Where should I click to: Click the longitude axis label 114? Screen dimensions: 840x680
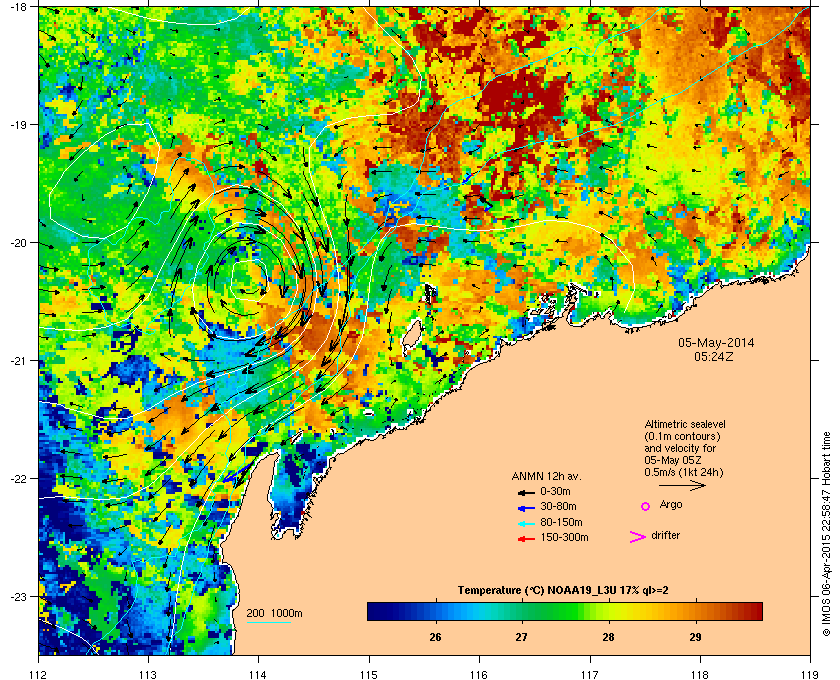tap(259, 674)
